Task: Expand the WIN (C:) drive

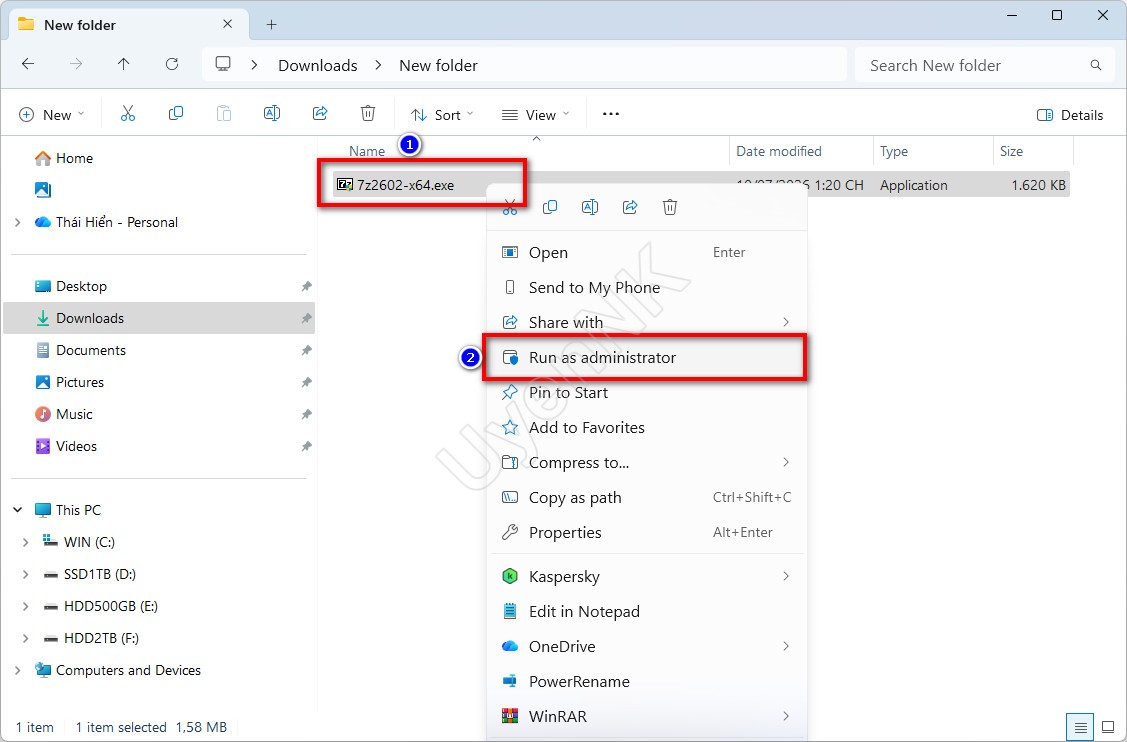Action: [x=26, y=542]
